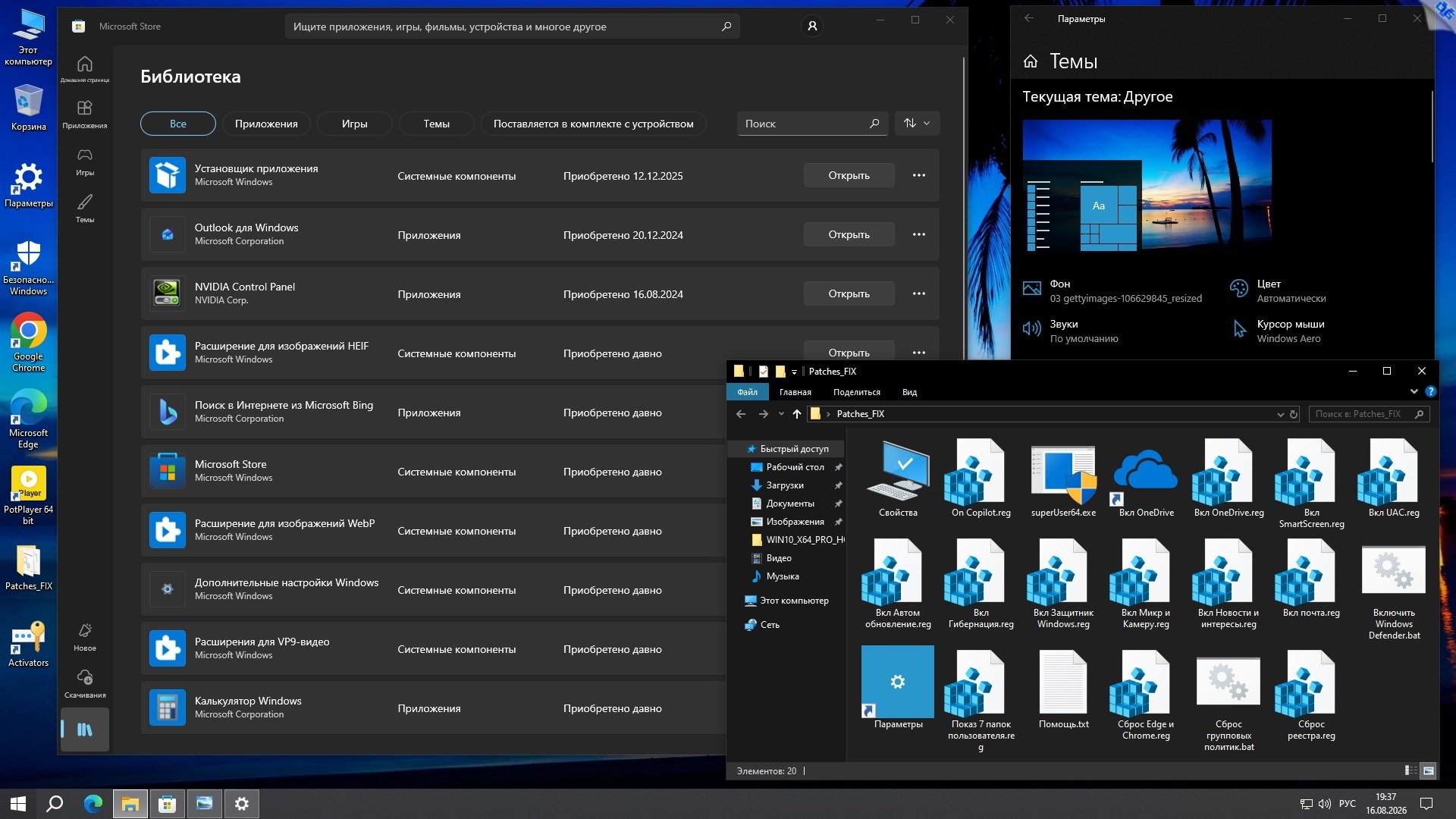Open Поделиться tab in Explorer ribbon
The width and height of the screenshot is (1456, 819).
point(857,392)
